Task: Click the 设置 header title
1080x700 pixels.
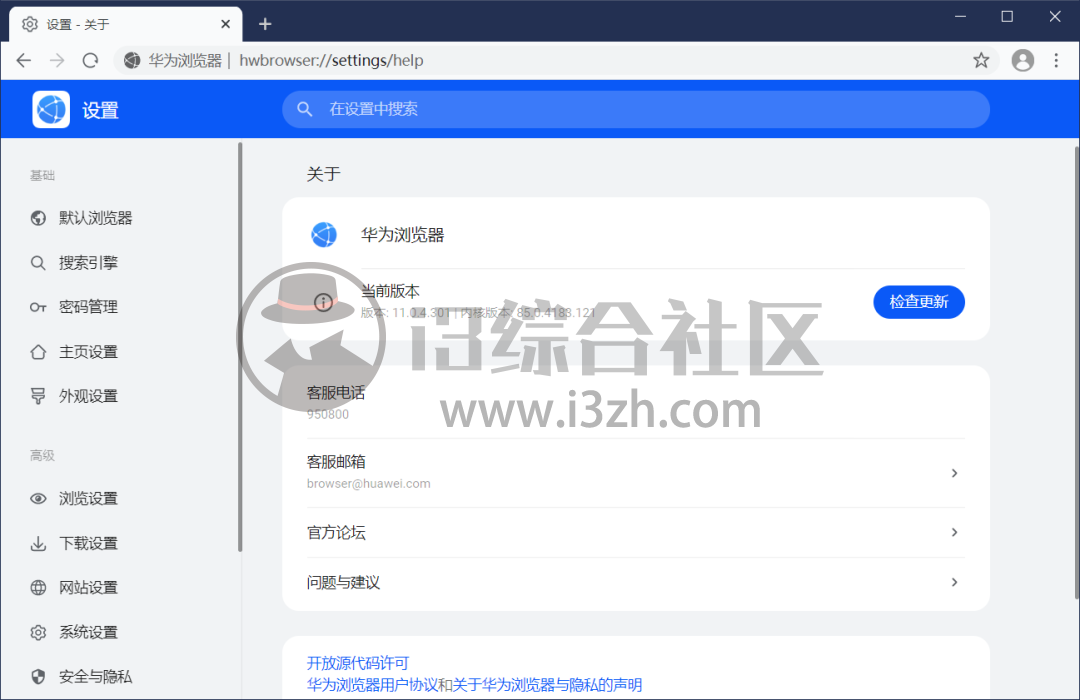Action: pyautogui.click(x=101, y=110)
